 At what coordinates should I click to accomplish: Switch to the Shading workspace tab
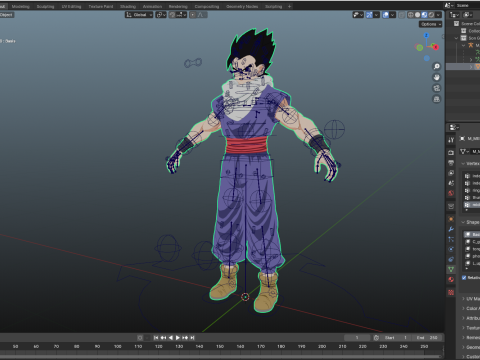click(x=128, y=6)
